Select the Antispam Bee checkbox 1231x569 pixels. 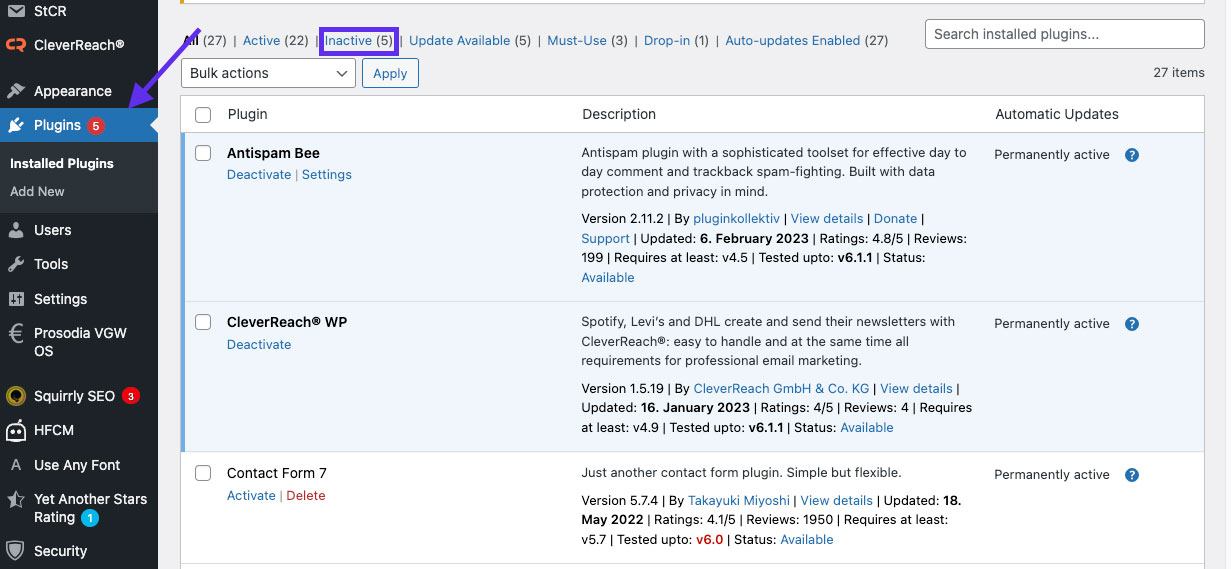coord(203,153)
